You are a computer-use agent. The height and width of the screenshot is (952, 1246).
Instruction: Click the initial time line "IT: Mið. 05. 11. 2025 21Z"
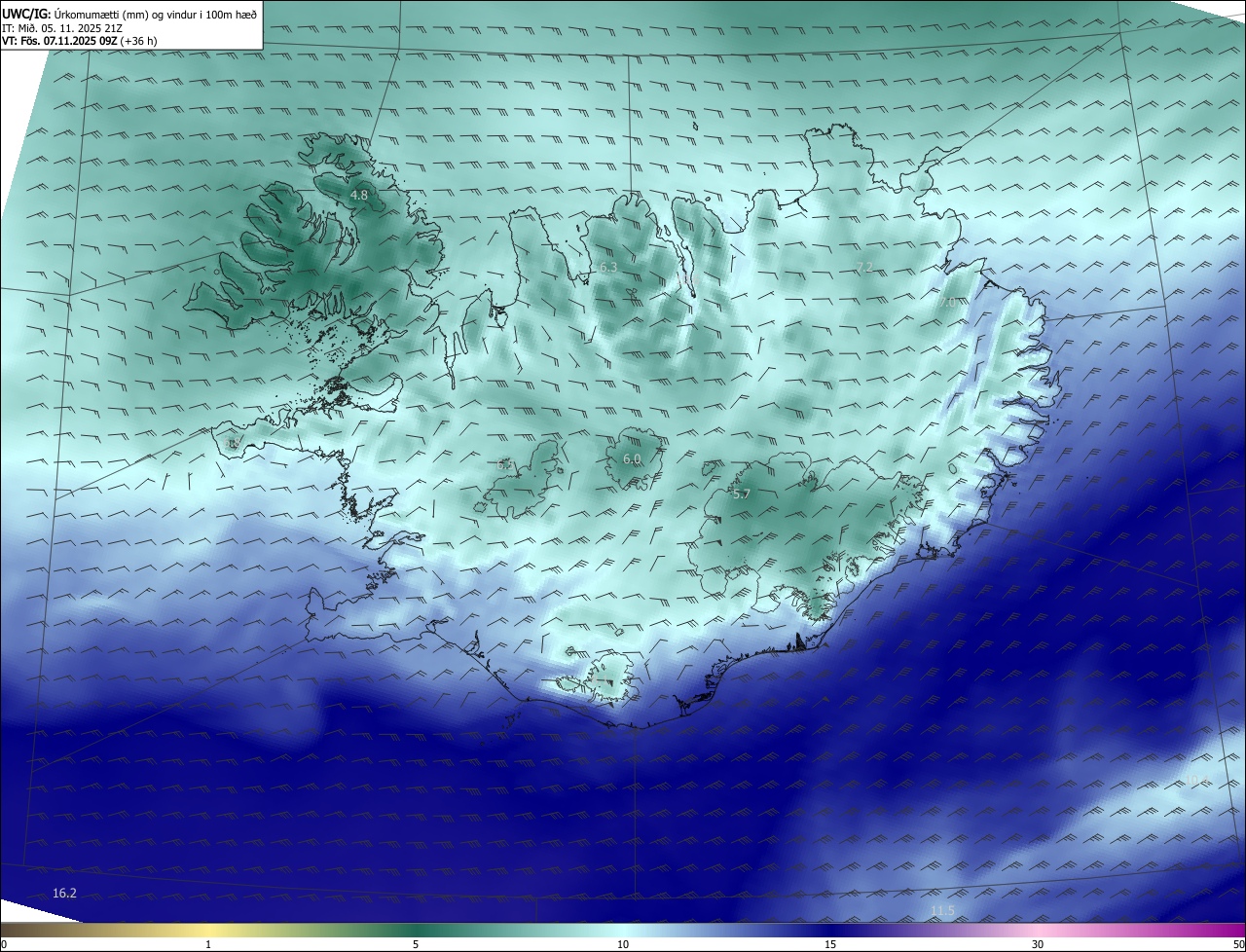[64, 27]
